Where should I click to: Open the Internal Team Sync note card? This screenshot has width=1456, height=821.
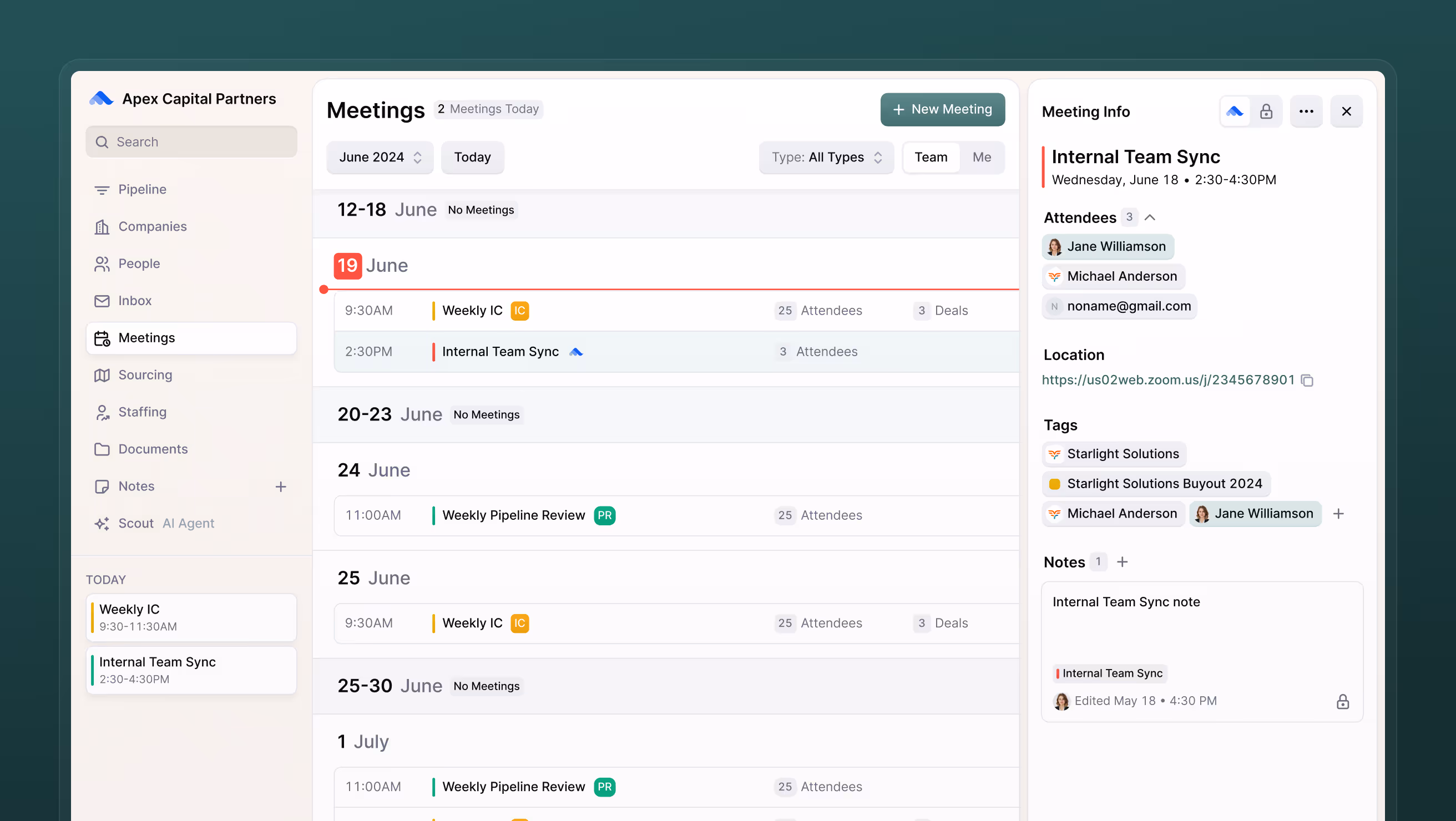1202,652
